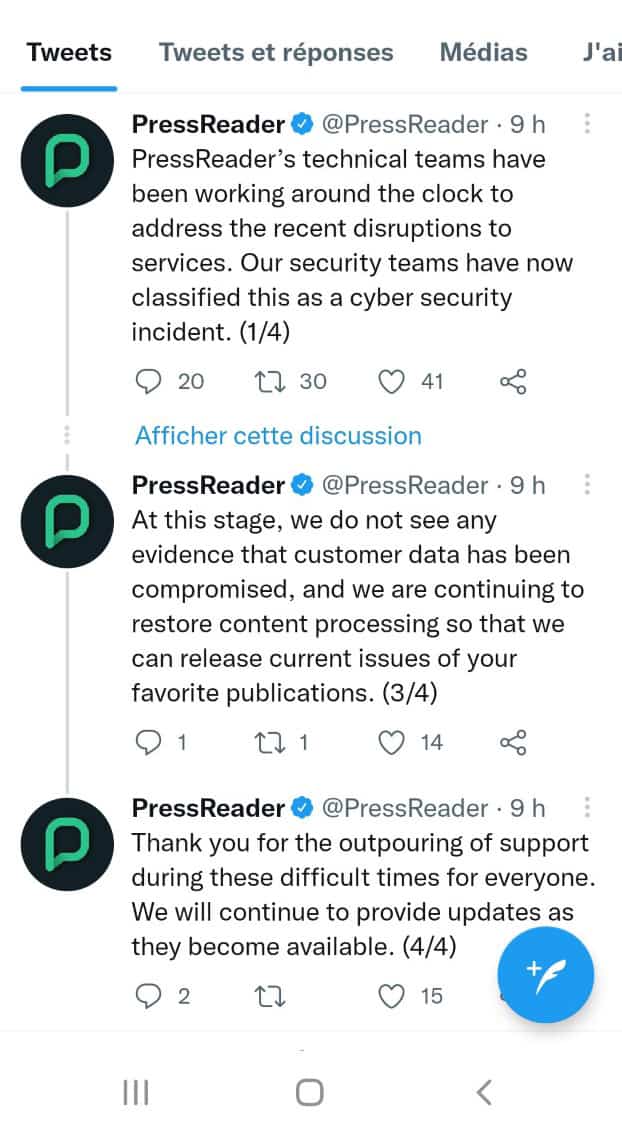
Task: Switch to the Médias tab
Action: [483, 52]
